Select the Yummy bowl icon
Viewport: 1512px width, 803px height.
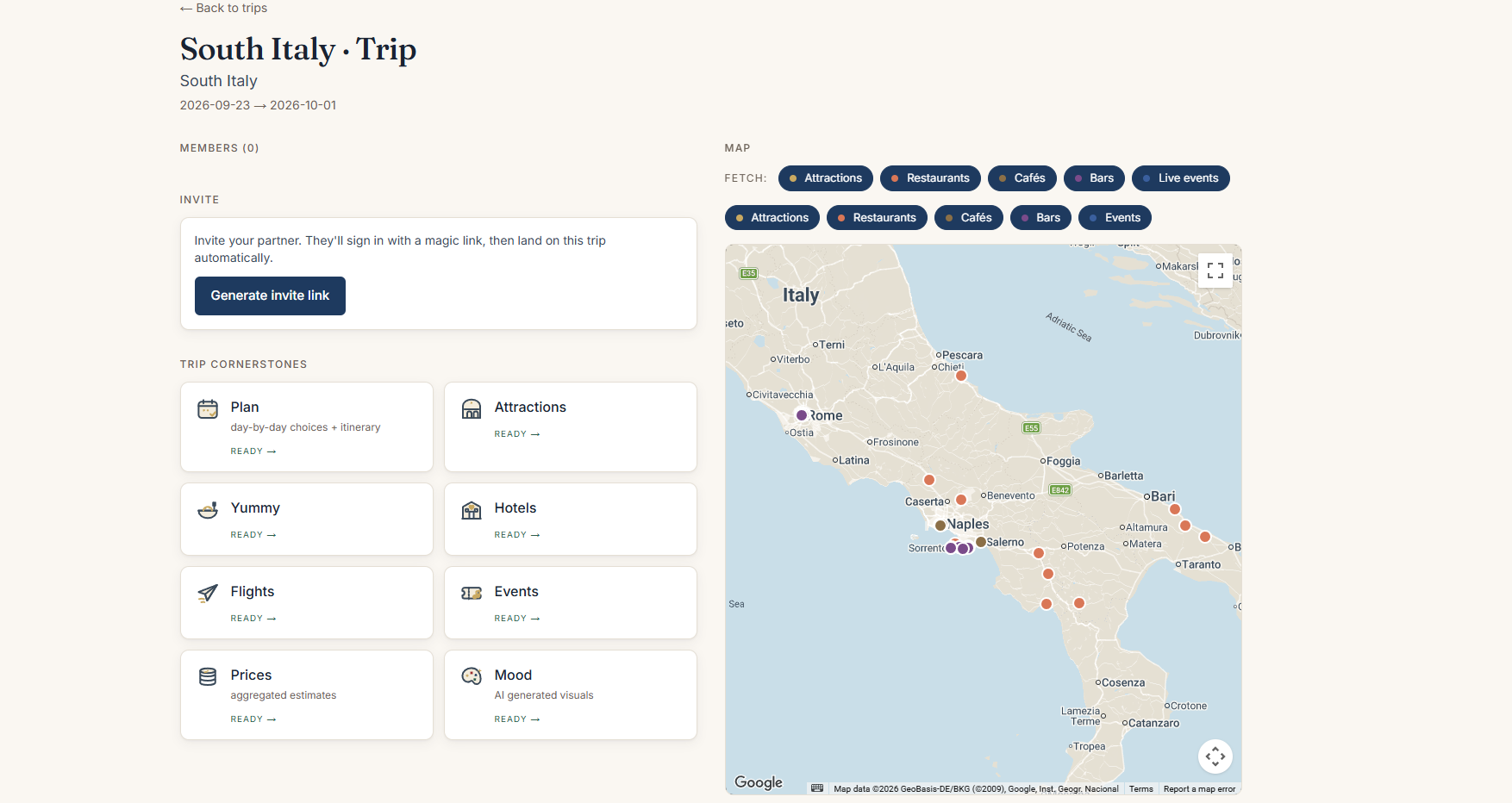coord(208,510)
